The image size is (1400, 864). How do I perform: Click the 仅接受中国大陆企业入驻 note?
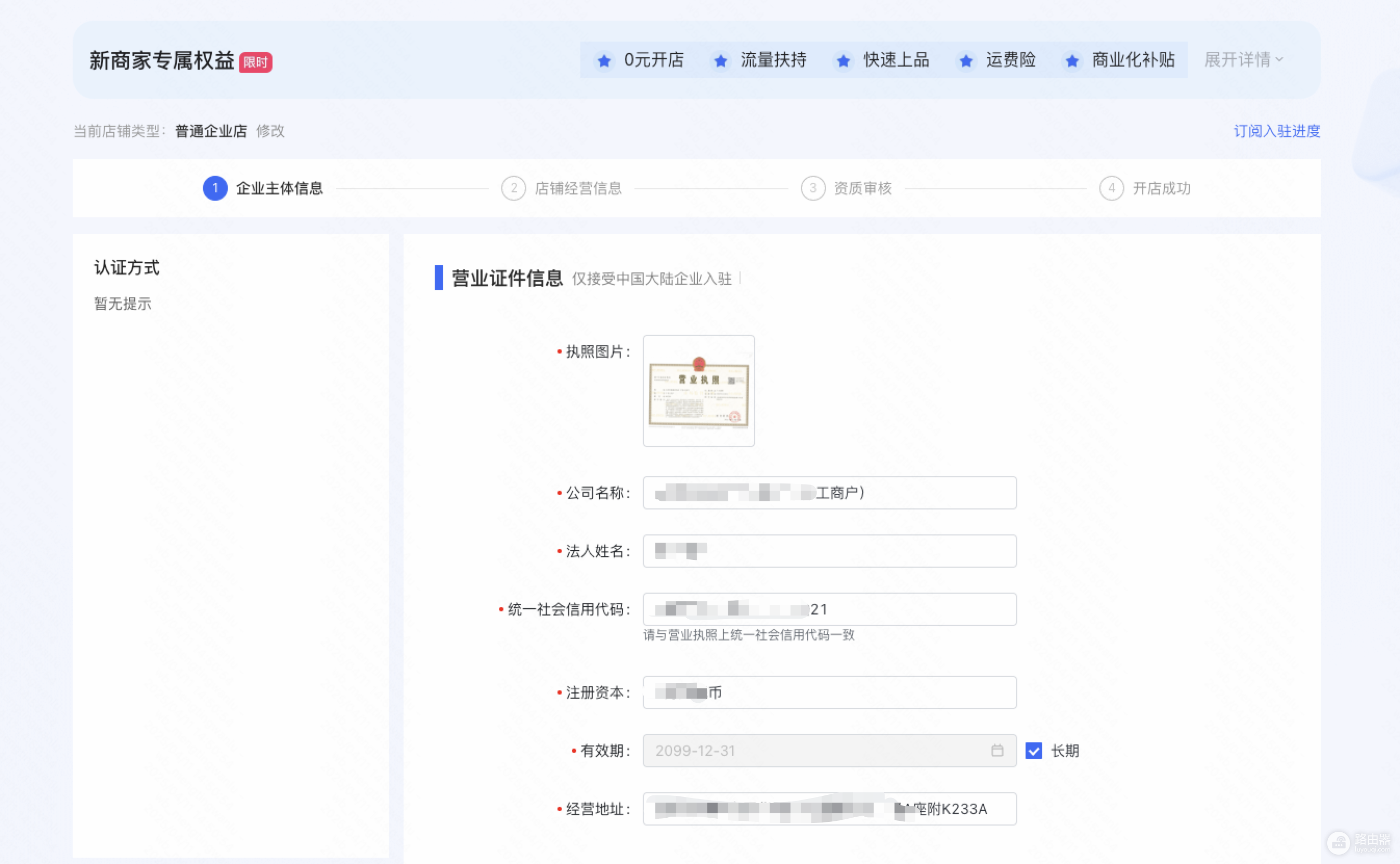(652, 278)
